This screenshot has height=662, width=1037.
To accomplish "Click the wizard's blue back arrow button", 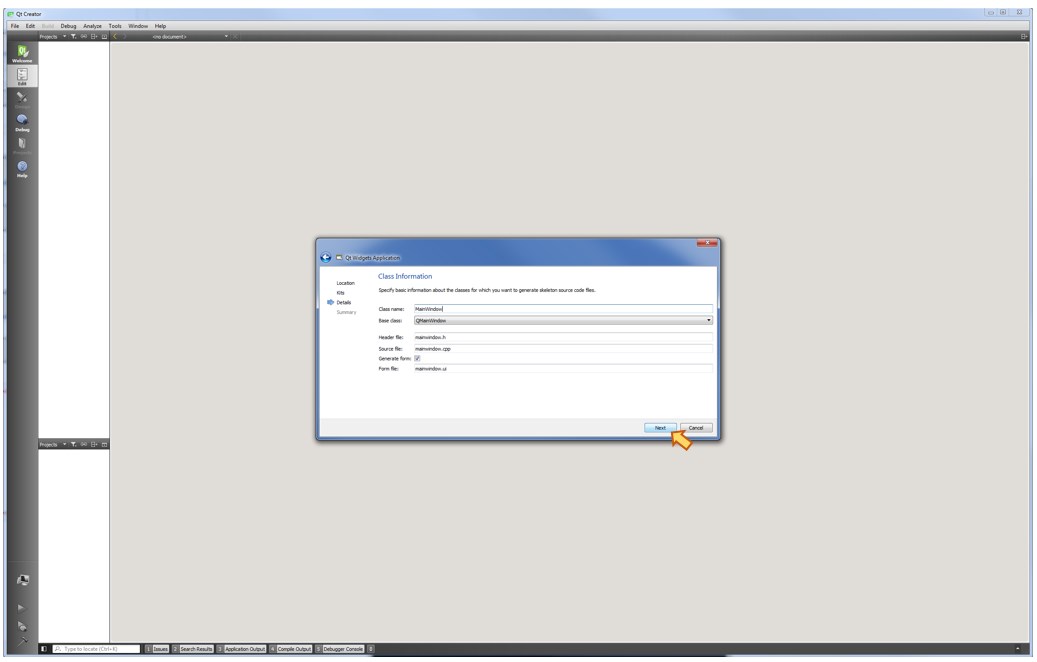I will coord(325,257).
